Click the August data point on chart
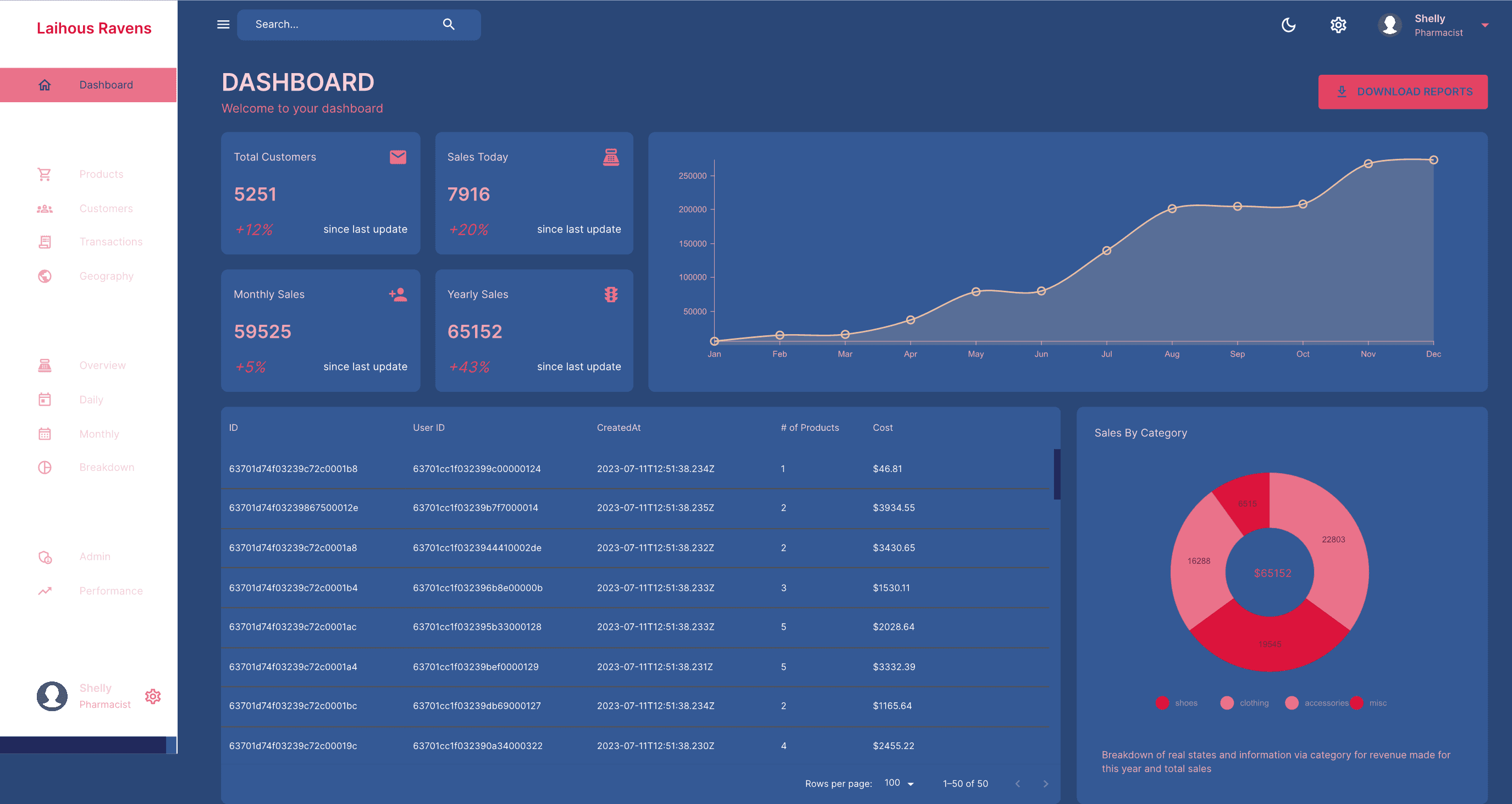Image resolution: width=1512 pixels, height=804 pixels. pos(1172,209)
